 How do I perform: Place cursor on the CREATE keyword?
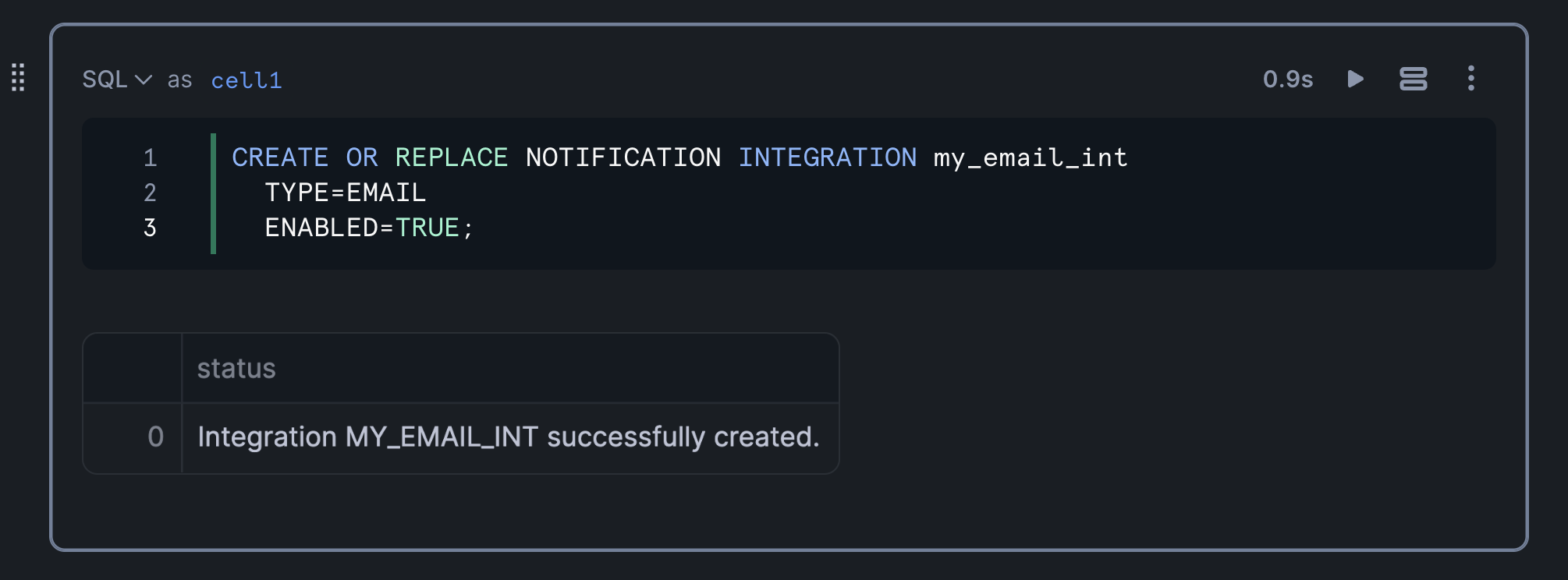(x=280, y=158)
